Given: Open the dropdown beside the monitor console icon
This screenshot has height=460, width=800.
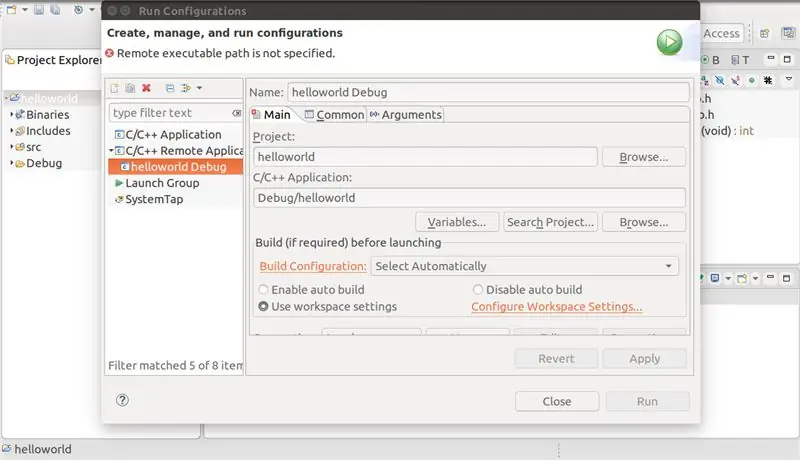Looking at the screenshot, I should 728,278.
